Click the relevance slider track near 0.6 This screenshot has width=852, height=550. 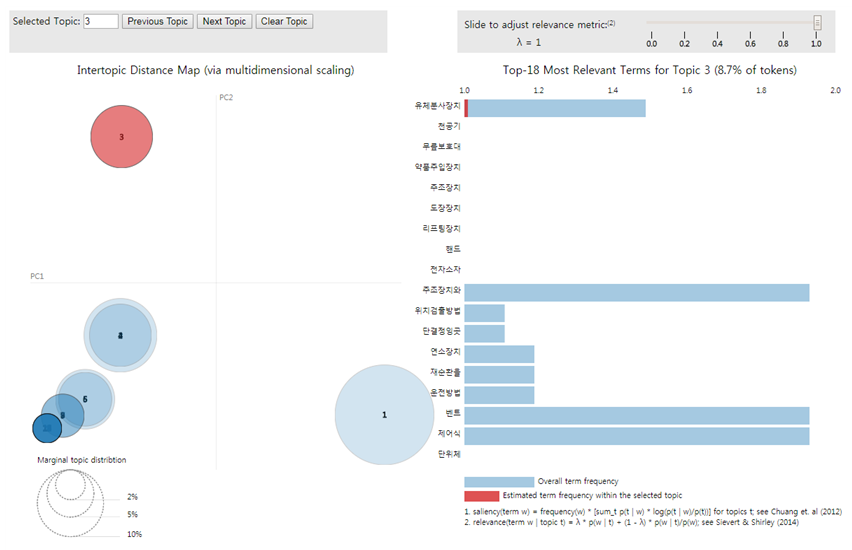tap(750, 23)
